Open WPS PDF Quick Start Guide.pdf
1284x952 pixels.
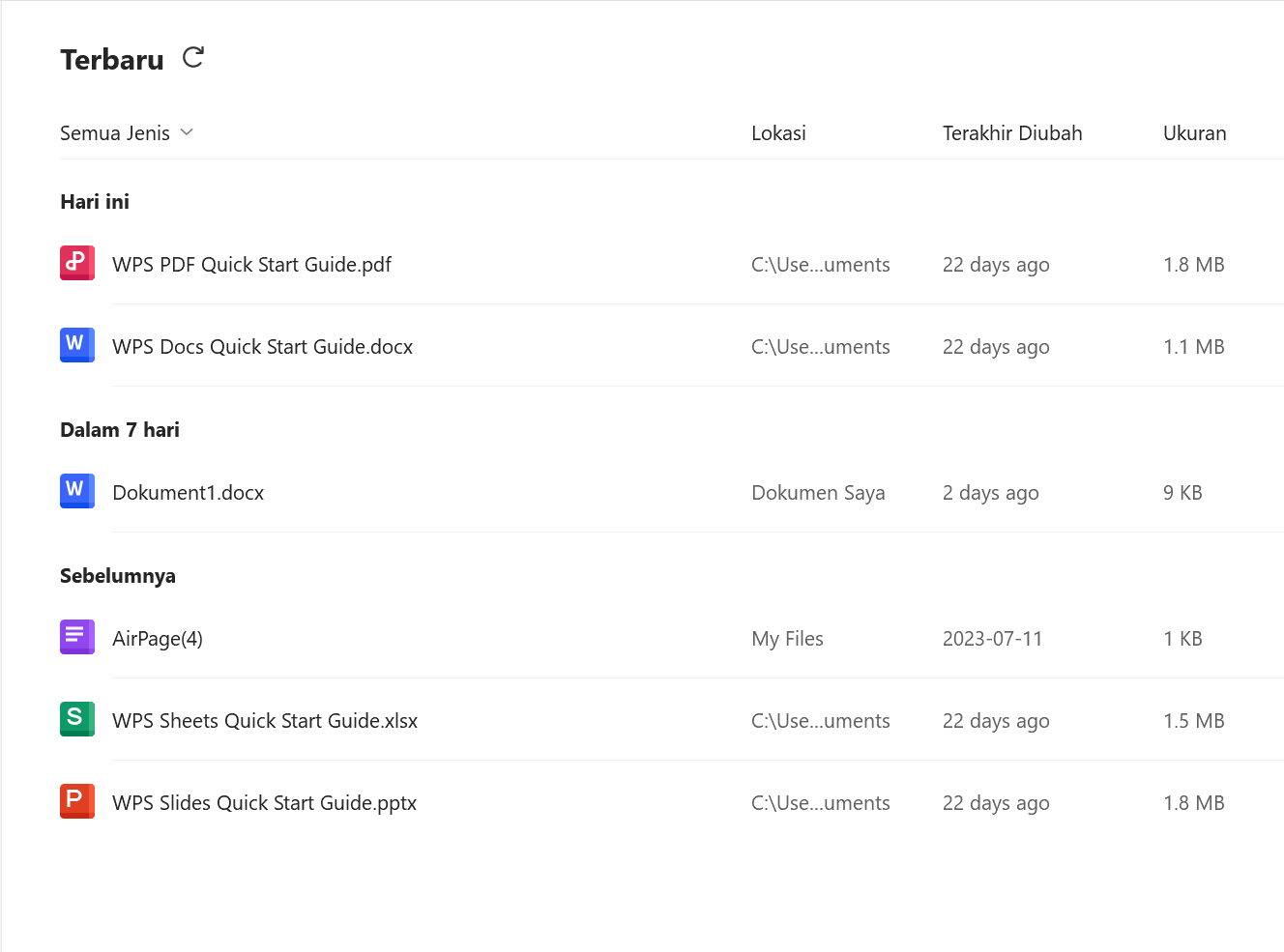(251, 265)
